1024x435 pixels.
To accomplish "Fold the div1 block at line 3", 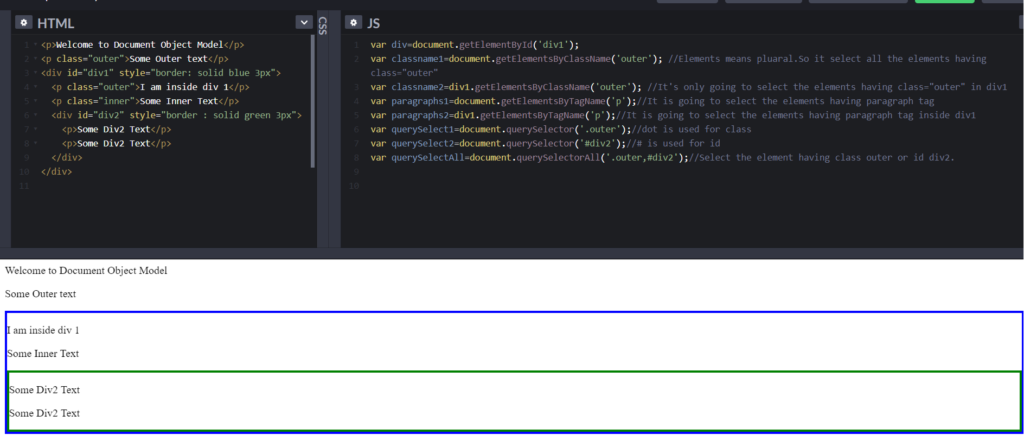I will pos(34,73).
